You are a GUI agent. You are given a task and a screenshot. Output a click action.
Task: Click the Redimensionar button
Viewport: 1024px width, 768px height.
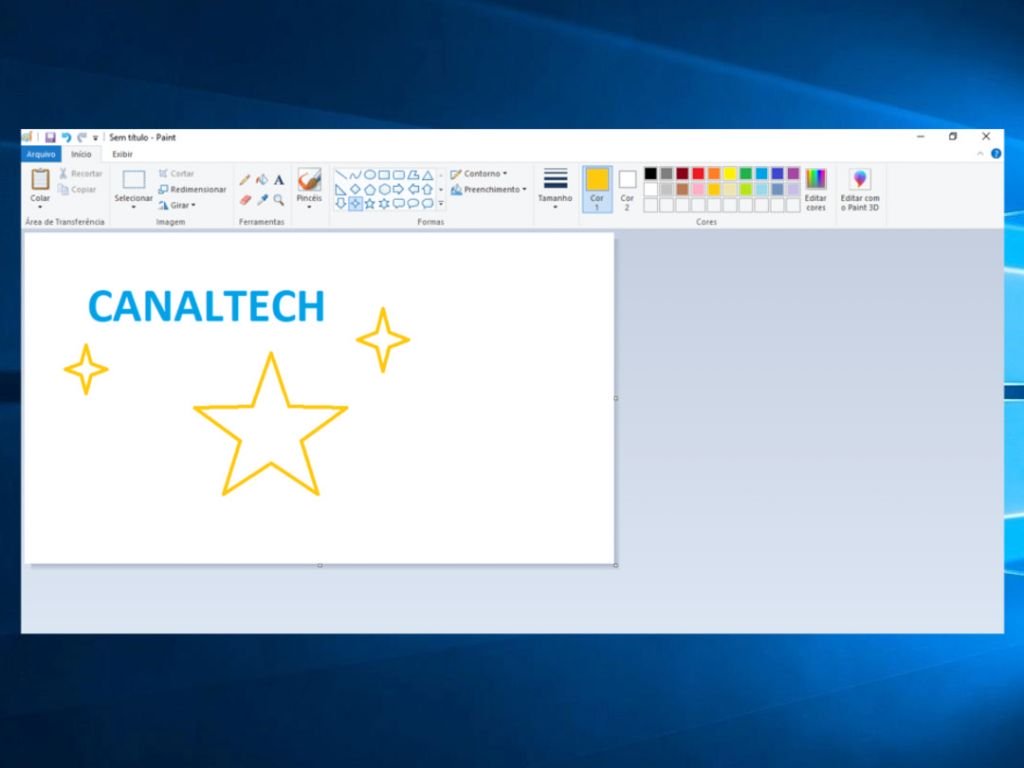(x=193, y=189)
